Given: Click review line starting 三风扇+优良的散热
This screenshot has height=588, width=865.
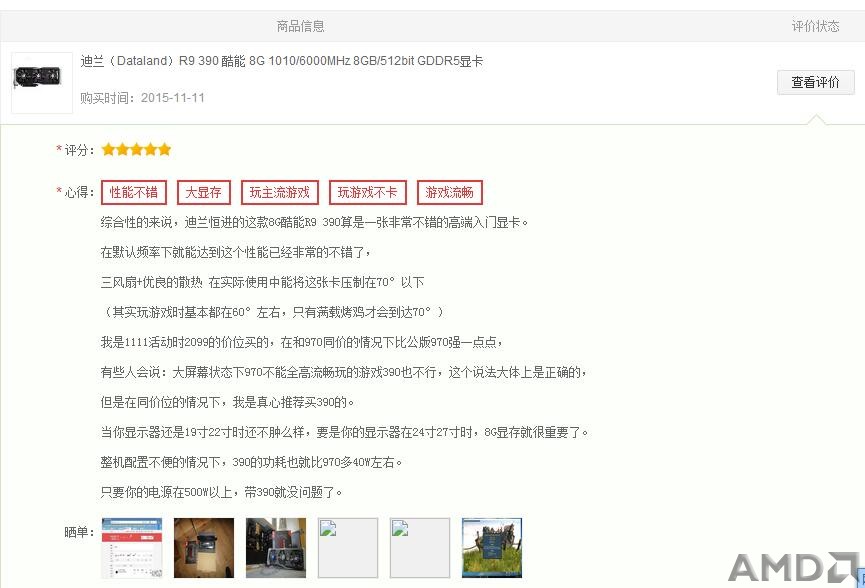Looking at the screenshot, I should [x=263, y=282].
